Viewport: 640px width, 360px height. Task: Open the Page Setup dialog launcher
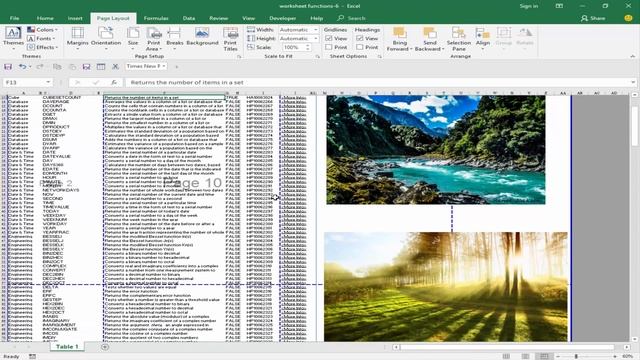[x=239, y=57]
